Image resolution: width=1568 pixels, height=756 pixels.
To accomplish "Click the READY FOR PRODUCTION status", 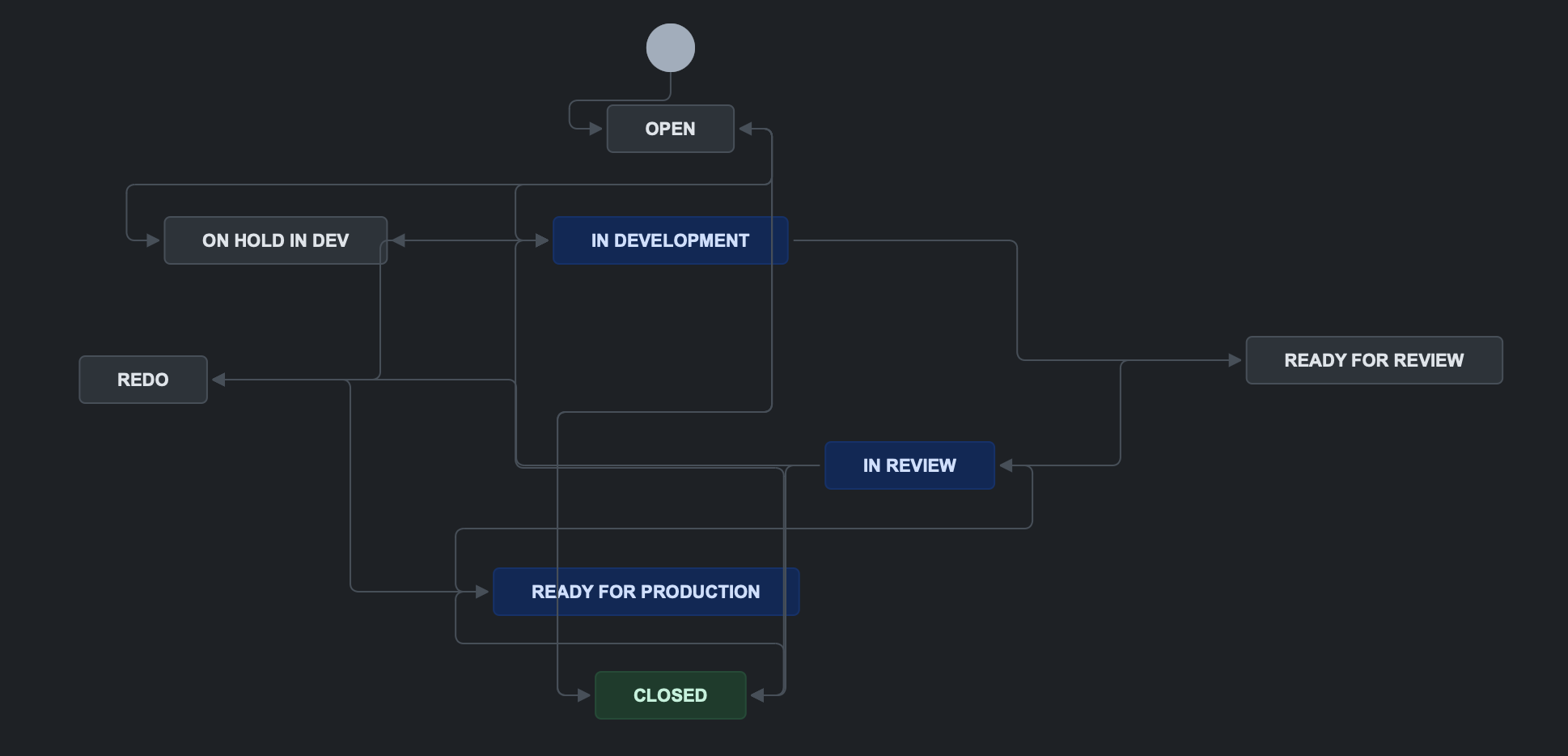I will coord(645,592).
